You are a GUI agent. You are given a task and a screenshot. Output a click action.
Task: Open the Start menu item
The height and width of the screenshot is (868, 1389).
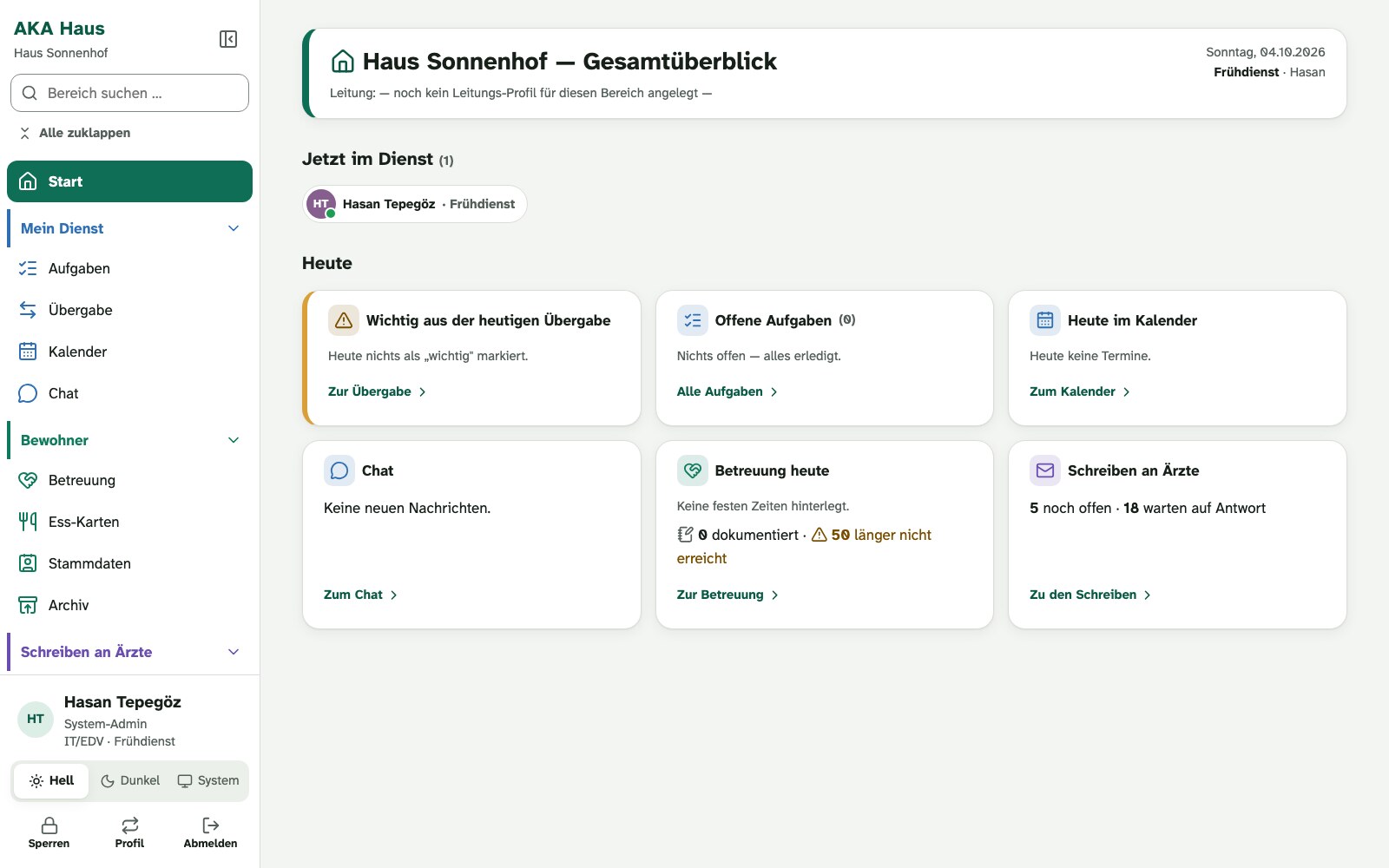pos(129,181)
